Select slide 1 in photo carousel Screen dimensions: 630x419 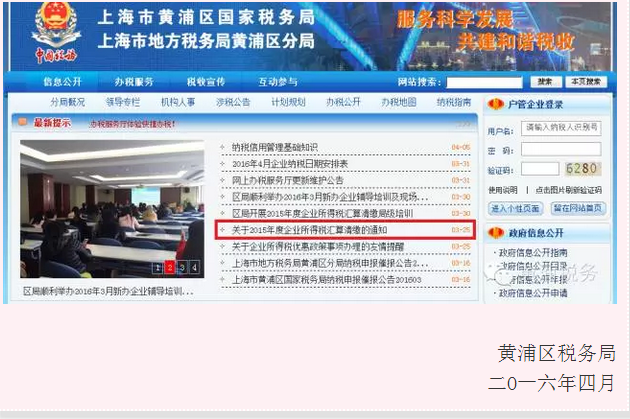coord(158,268)
